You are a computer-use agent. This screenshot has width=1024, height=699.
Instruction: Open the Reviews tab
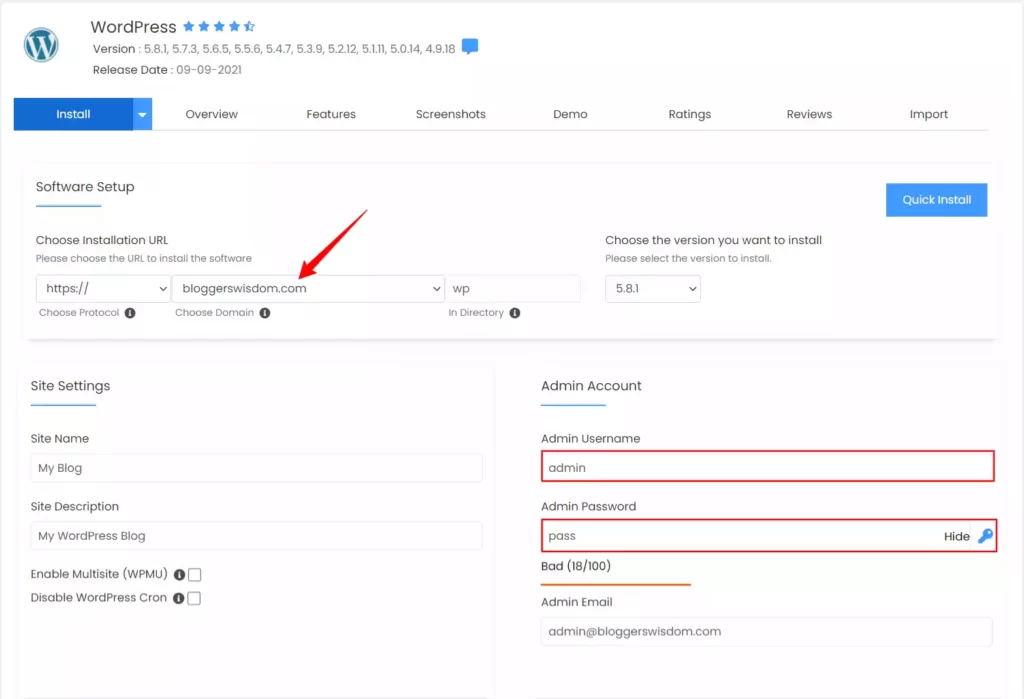tap(809, 114)
